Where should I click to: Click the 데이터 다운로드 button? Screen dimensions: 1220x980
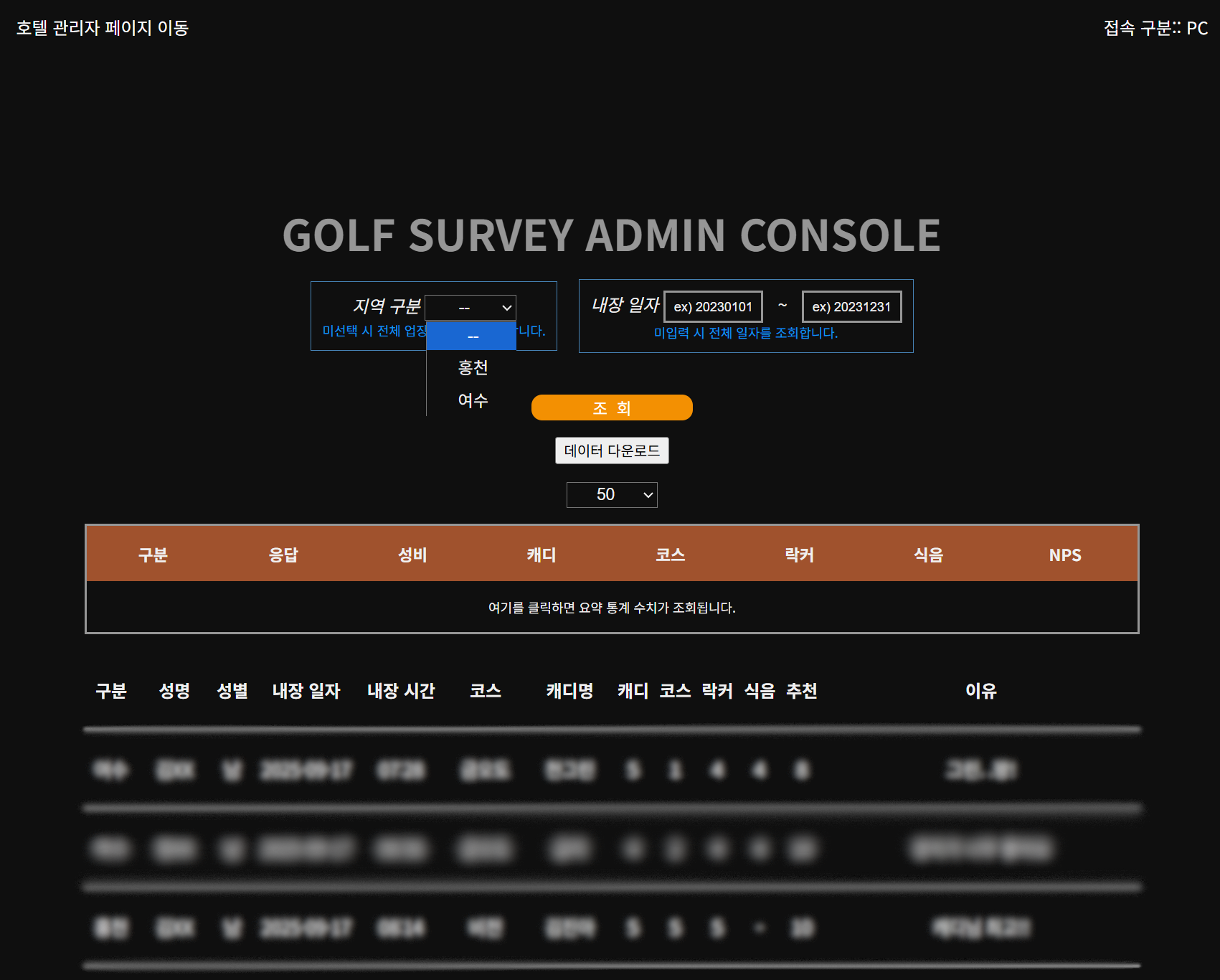pos(612,451)
